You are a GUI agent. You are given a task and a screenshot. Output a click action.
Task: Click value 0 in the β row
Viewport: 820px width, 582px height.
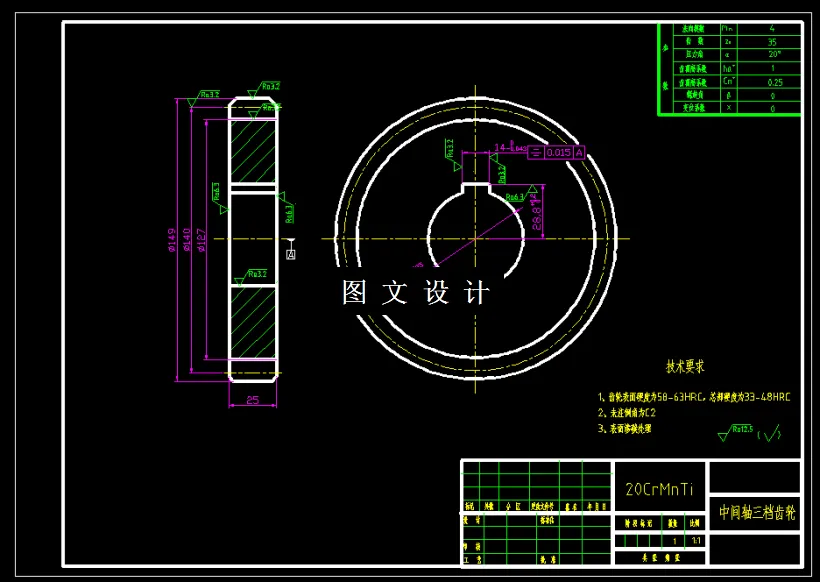772,96
